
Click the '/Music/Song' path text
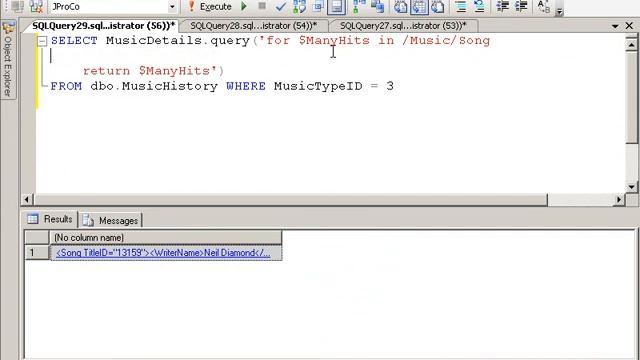pyautogui.click(x=446, y=40)
